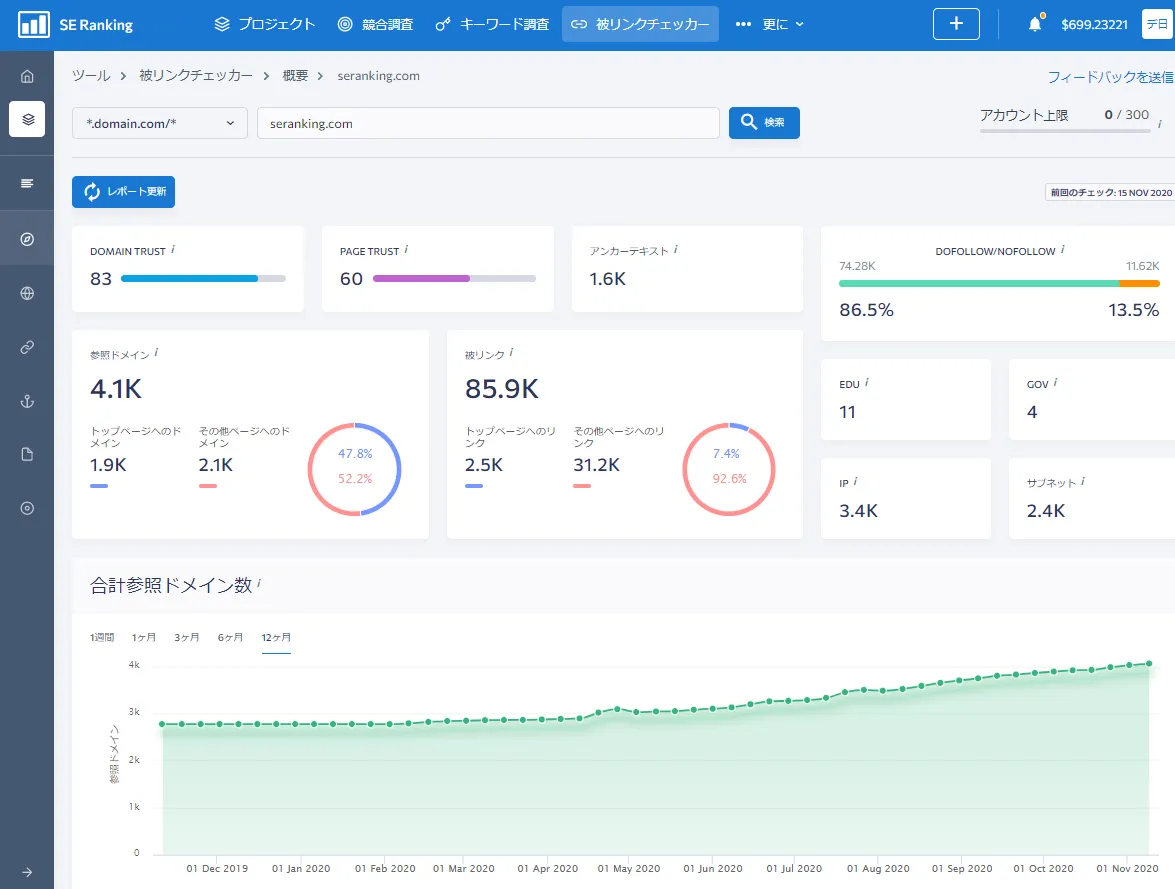Click the 前回のチェック date label
The image size is (1175, 889).
coord(1110,193)
